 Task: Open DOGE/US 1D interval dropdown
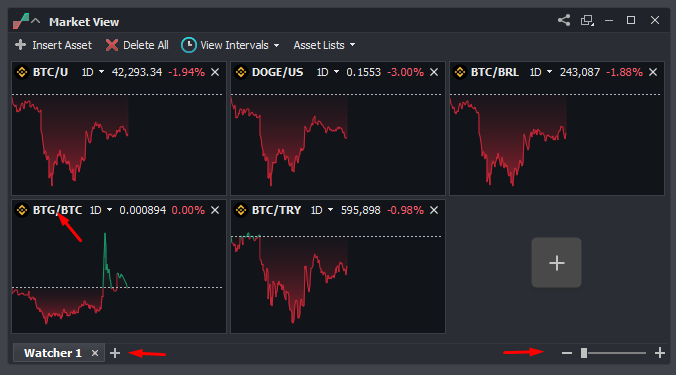point(328,72)
